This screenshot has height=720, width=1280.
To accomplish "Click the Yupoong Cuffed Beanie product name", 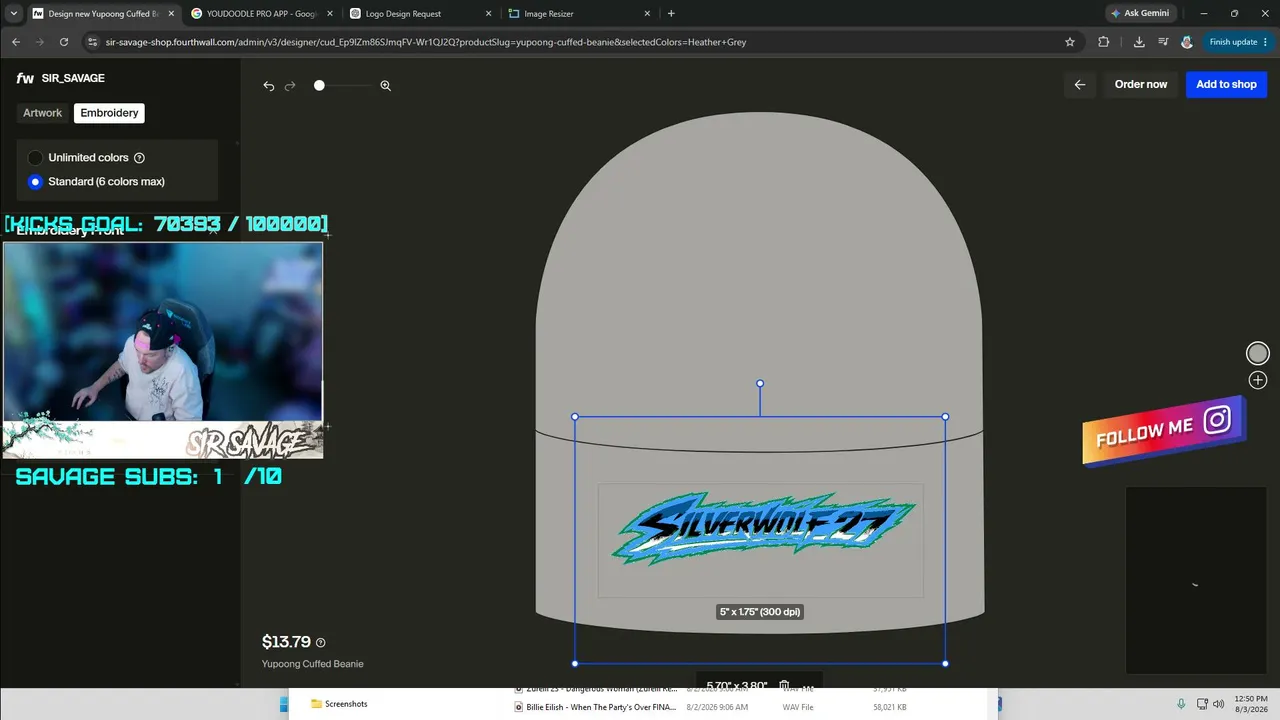I will tap(313, 664).
